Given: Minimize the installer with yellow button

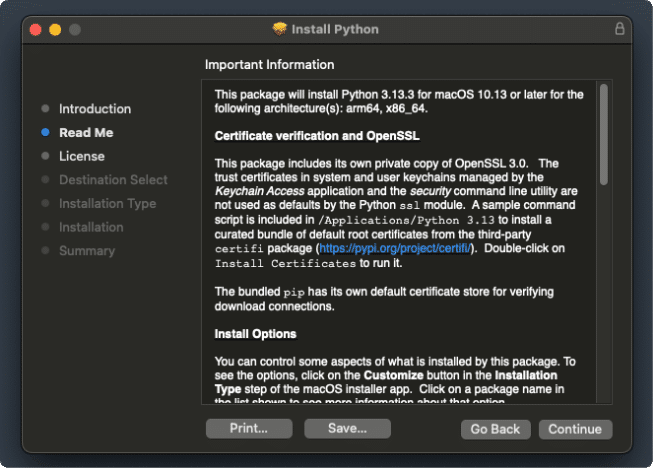Looking at the screenshot, I should click(55, 30).
